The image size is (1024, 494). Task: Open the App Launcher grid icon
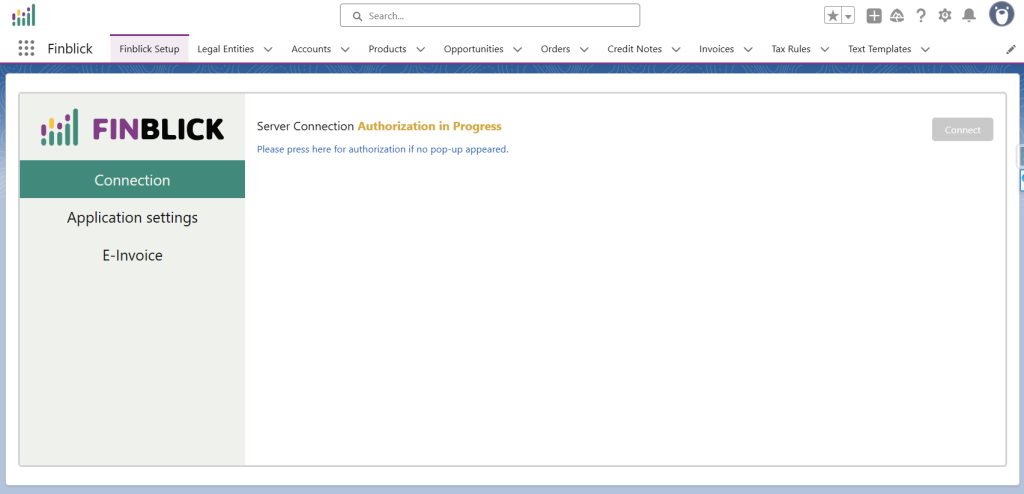click(26, 49)
